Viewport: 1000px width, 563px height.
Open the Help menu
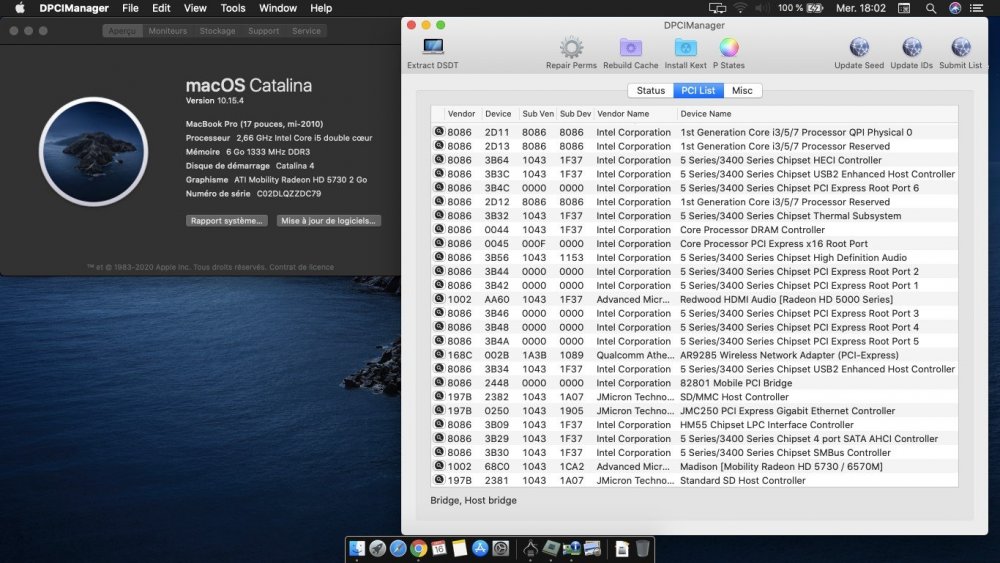321,8
